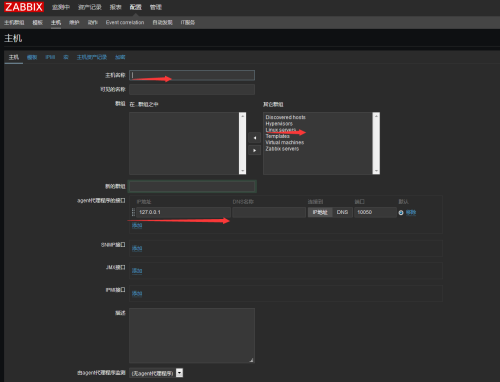The height and width of the screenshot is (382, 500).
Task: Open the 配置 top menu
Action: (136, 7)
